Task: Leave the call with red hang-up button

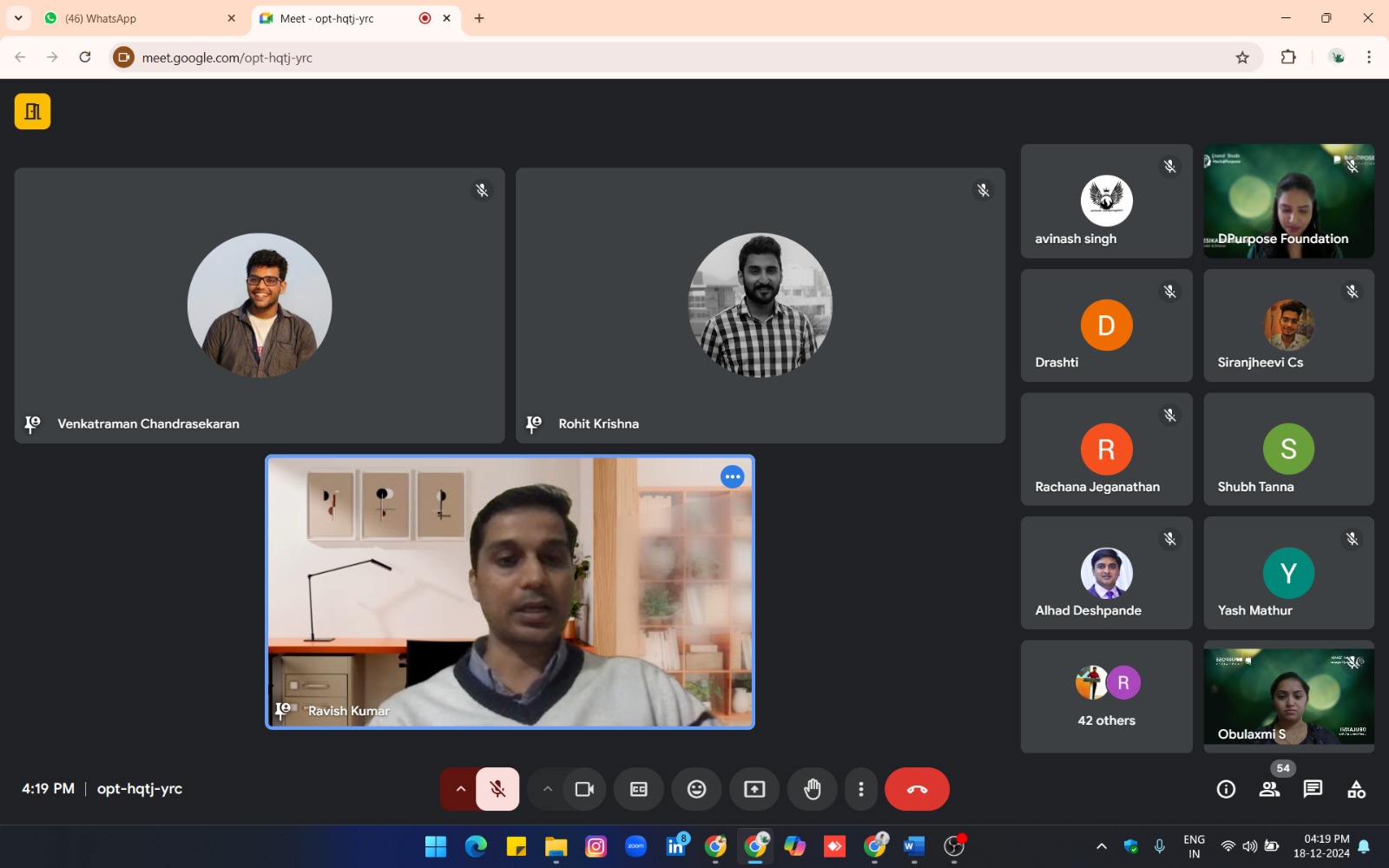Action: 917,789
